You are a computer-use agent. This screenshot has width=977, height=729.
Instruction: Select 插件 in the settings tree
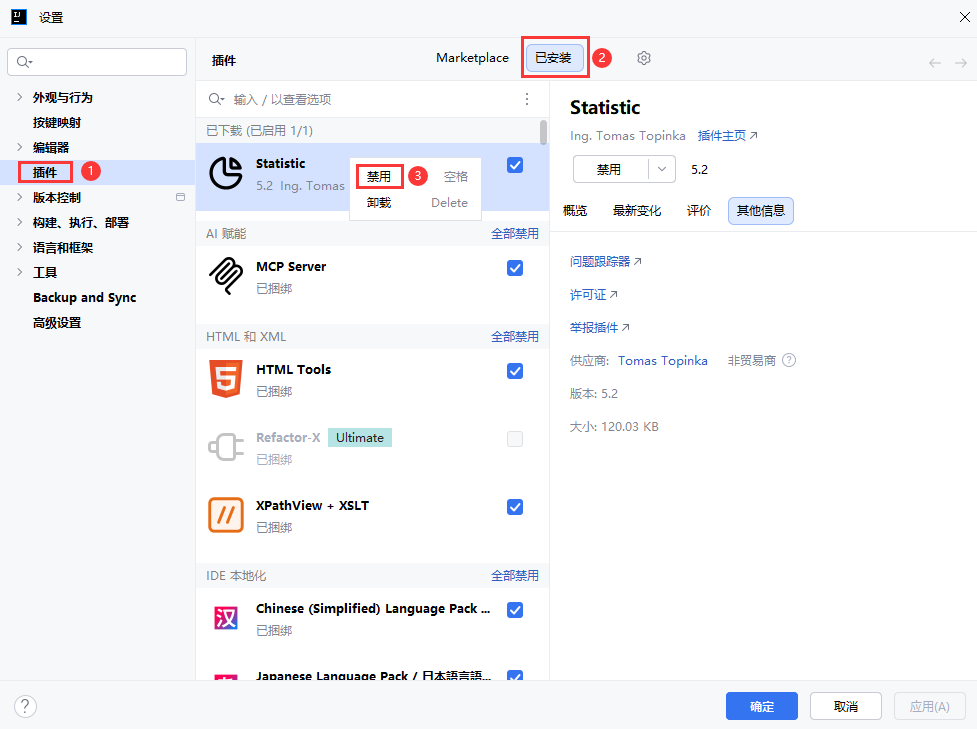coord(45,172)
